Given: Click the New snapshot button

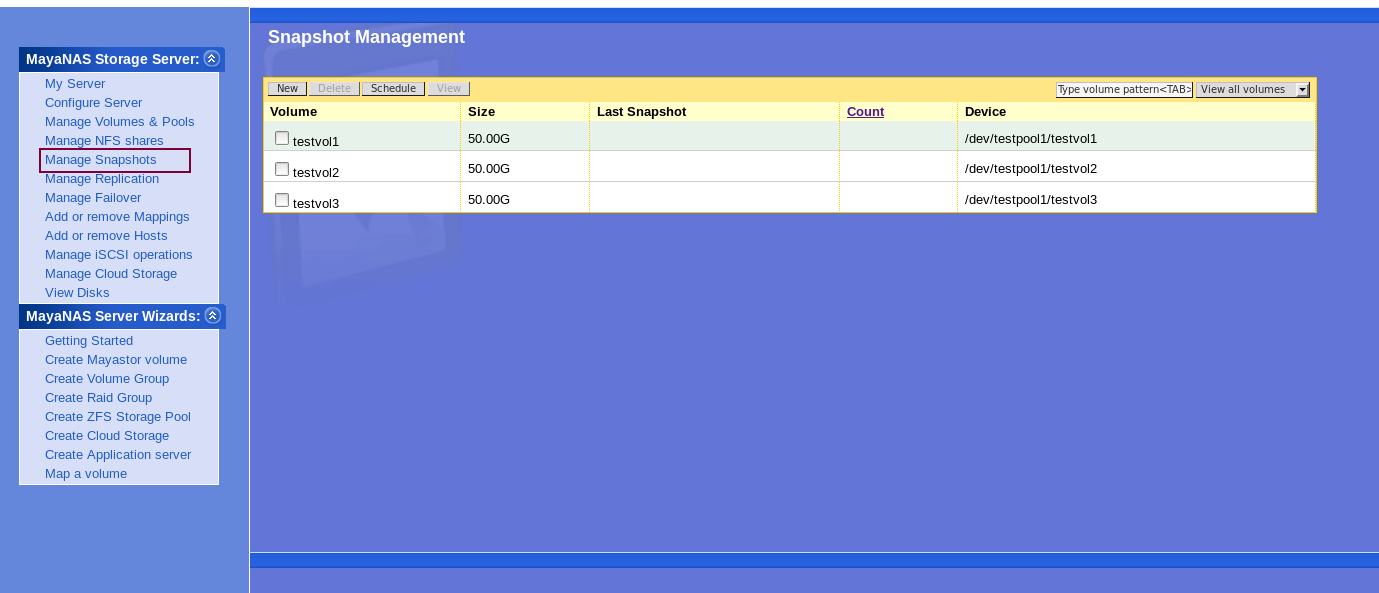Looking at the screenshot, I should point(287,89).
